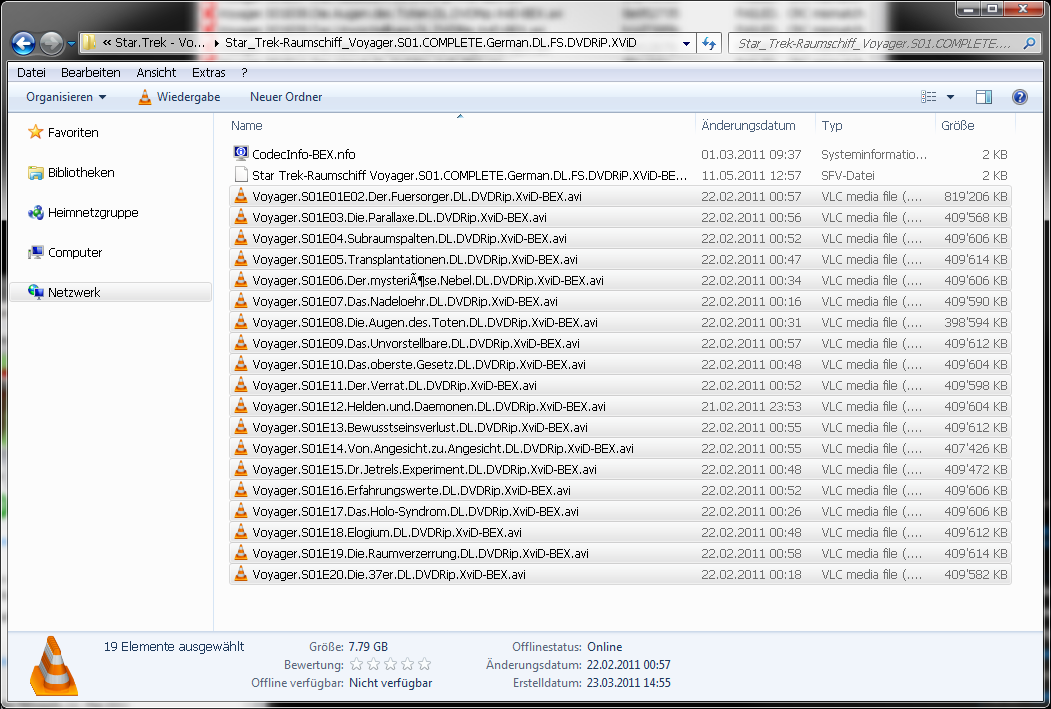Set rating with the fifth star
The width and height of the screenshot is (1051, 709).
(424, 664)
